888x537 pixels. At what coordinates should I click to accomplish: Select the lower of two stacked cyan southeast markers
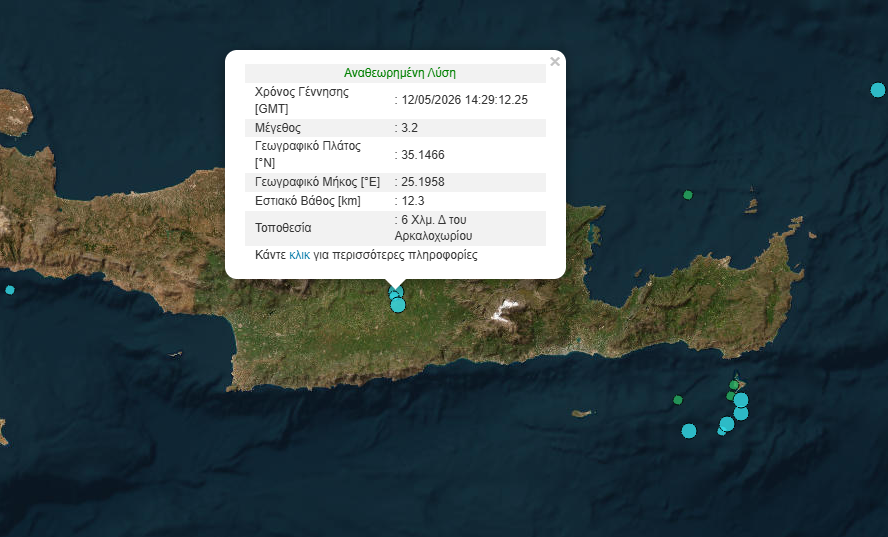pyautogui.click(x=741, y=413)
